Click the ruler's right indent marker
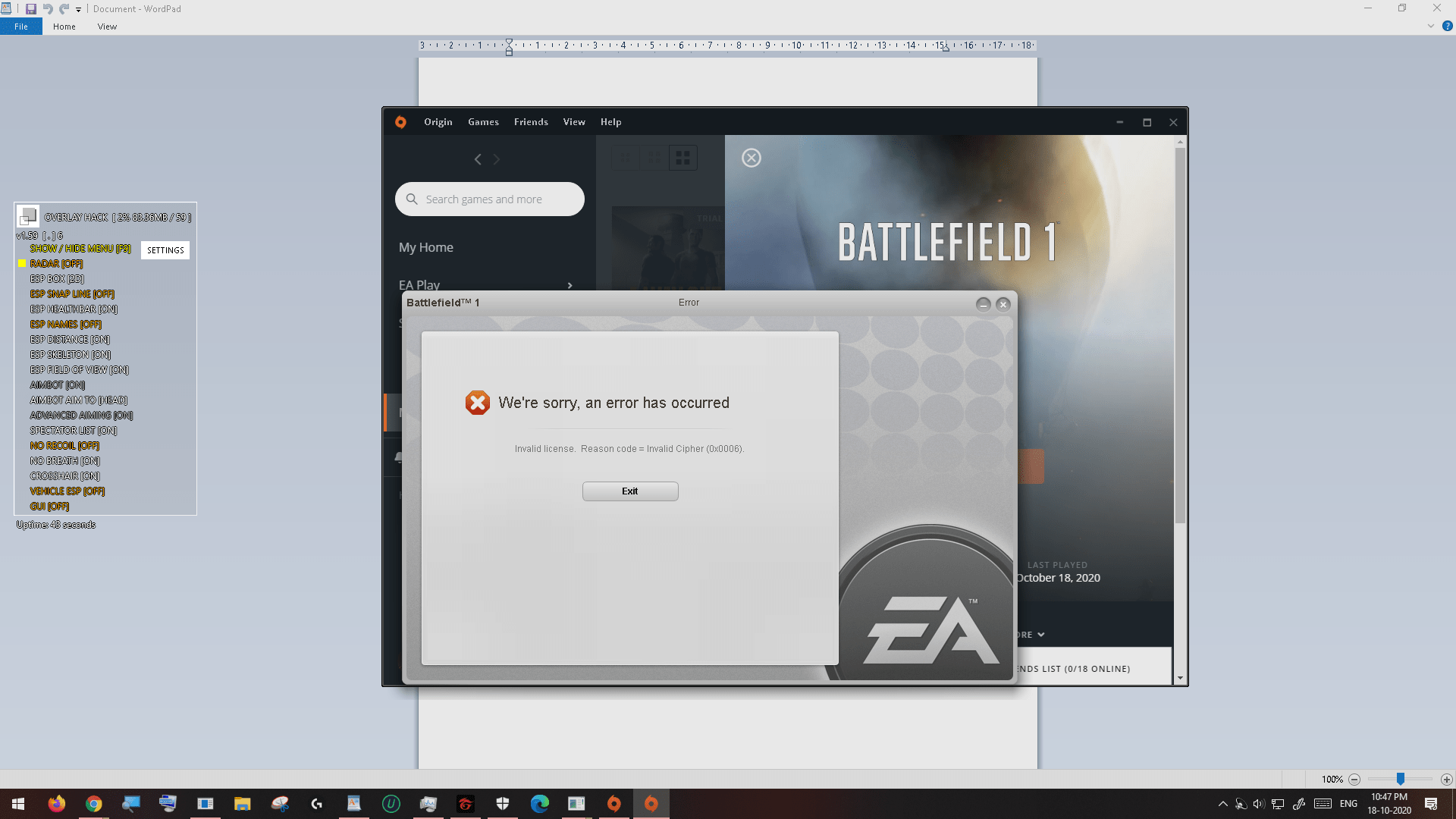 pyautogui.click(x=945, y=48)
